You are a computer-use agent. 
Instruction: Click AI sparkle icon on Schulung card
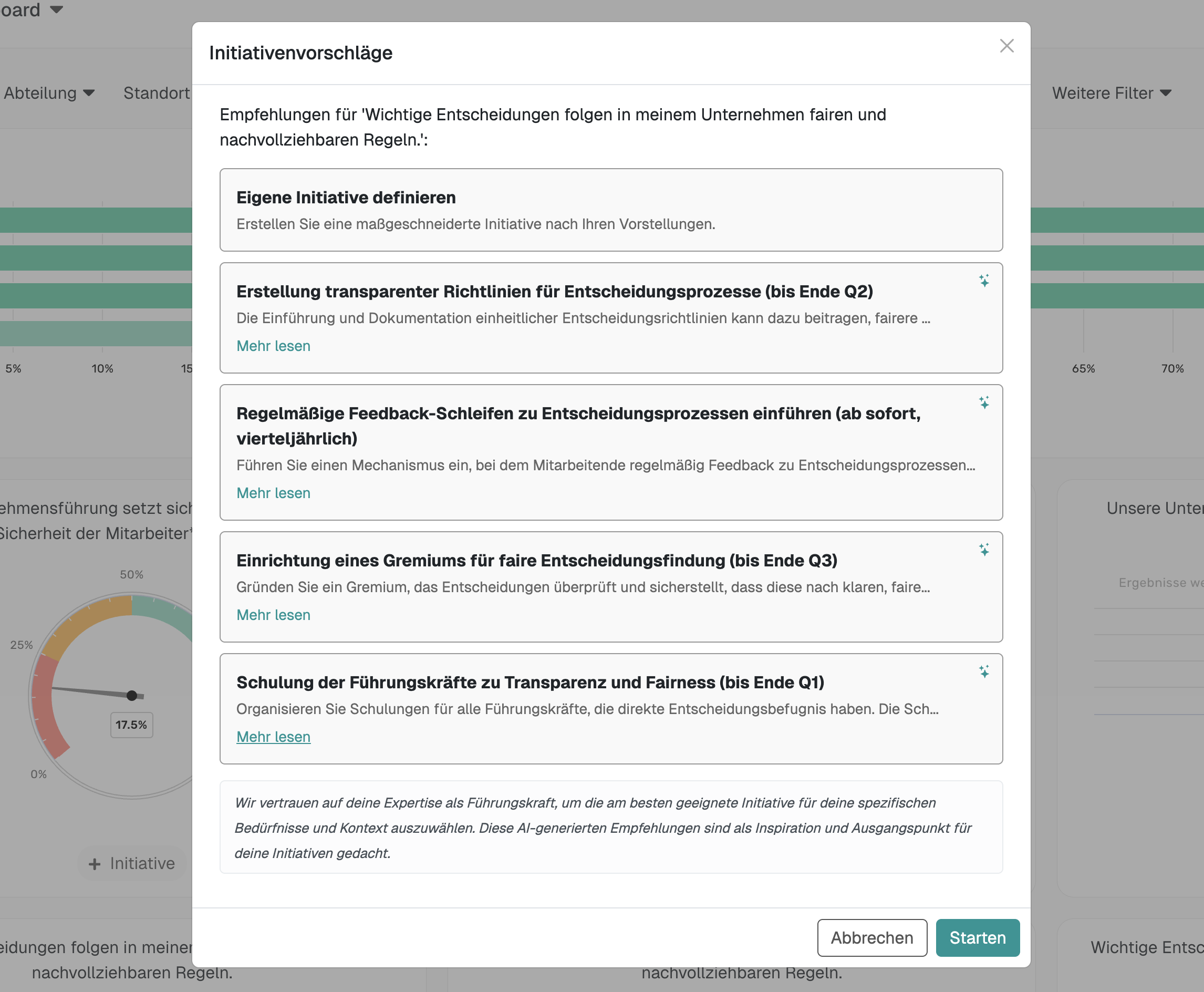click(x=983, y=671)
